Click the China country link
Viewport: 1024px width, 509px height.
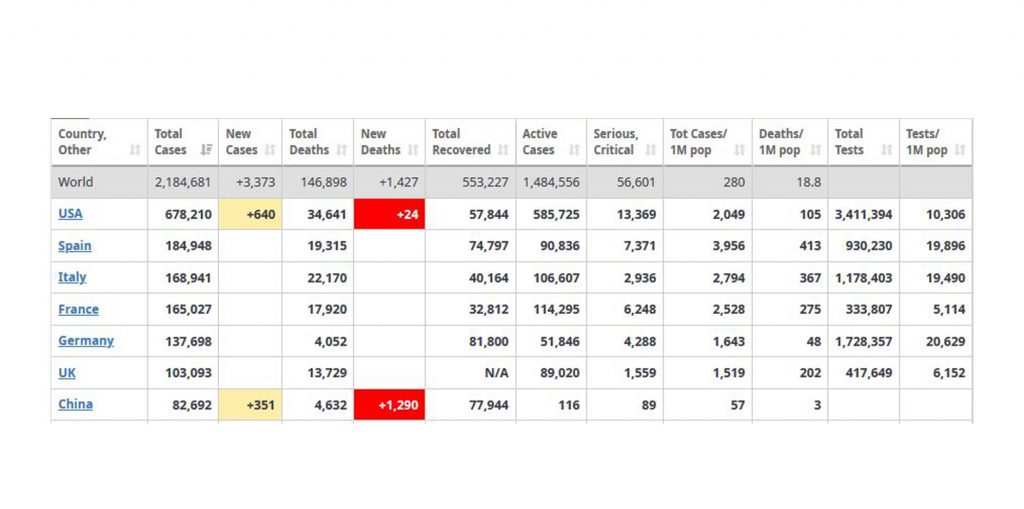[75, 405]
